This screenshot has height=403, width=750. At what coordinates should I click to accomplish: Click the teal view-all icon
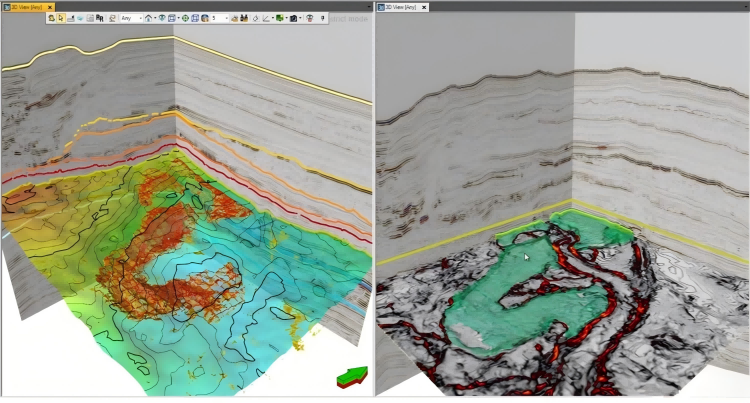[x=162, y=18]
